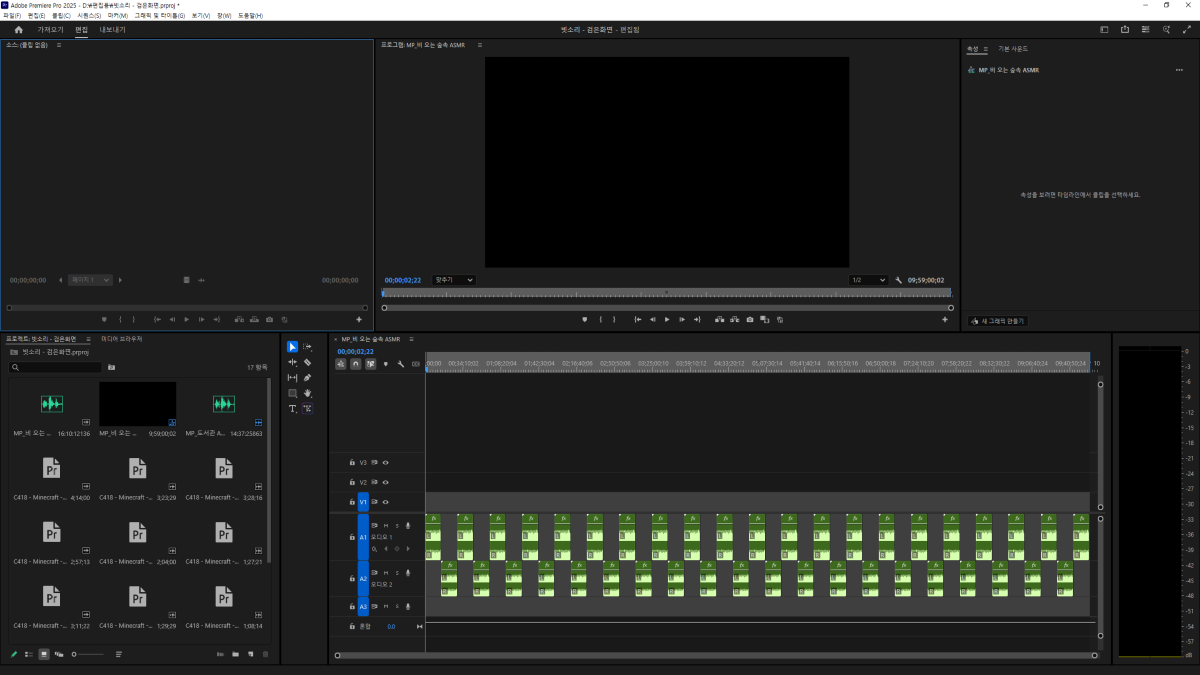Toggle Snap in timeline

(355, 364)
